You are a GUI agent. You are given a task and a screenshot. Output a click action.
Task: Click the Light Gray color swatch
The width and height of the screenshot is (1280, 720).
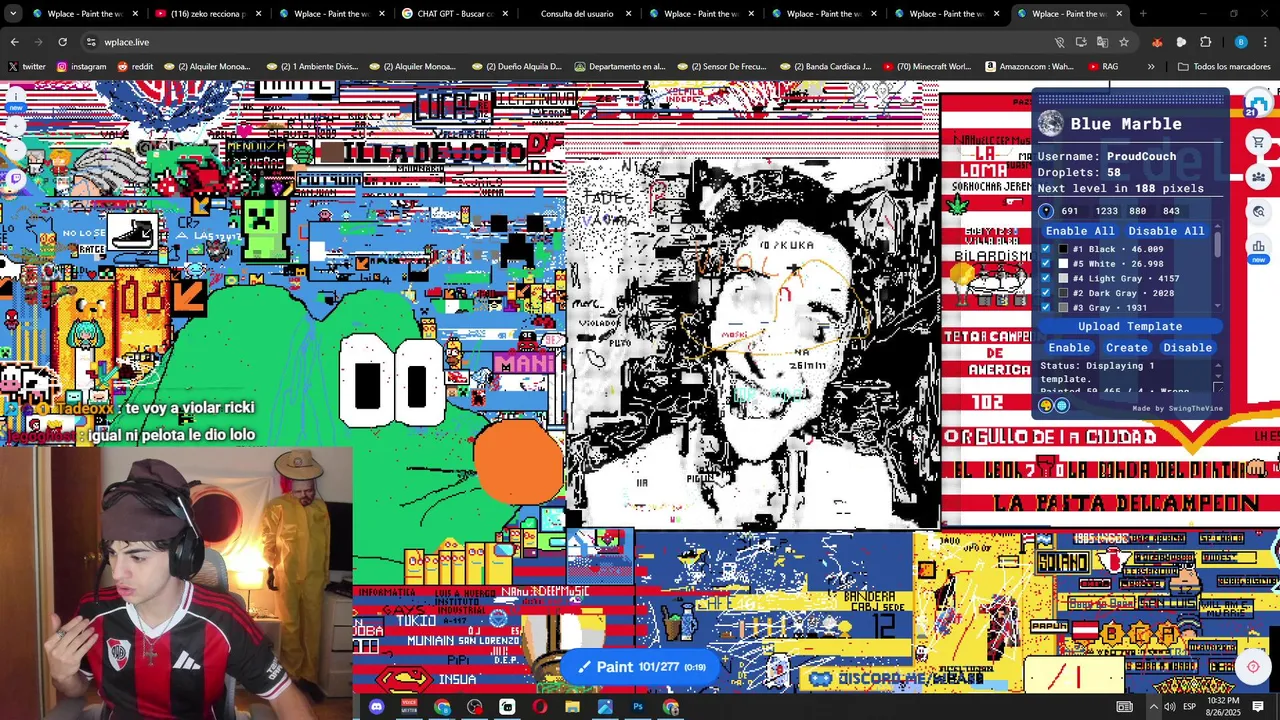click(1064, 278)
